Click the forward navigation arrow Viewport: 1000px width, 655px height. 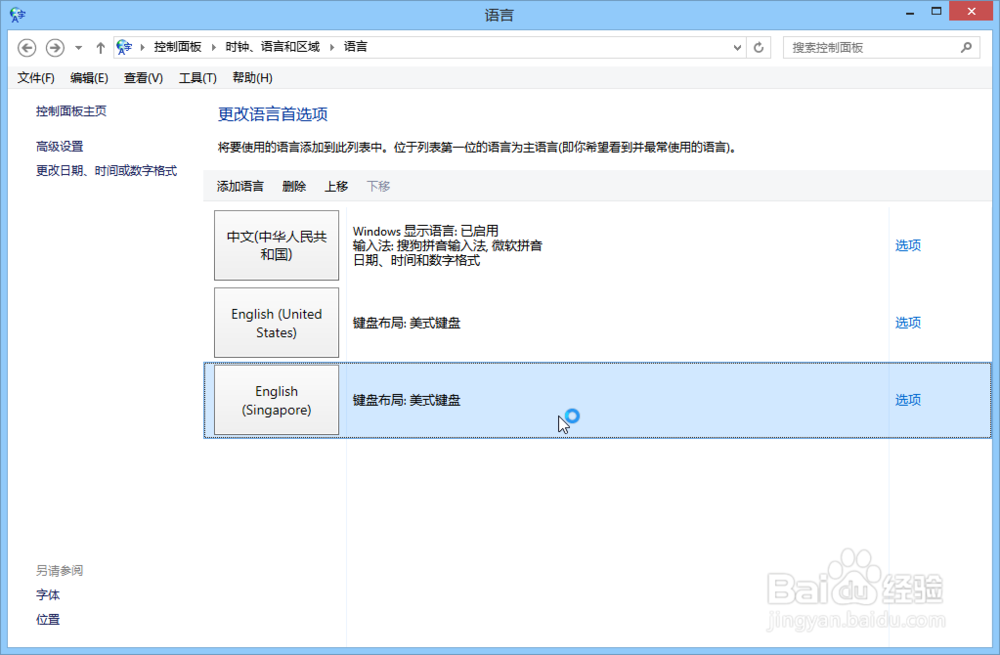coord(55,47)
